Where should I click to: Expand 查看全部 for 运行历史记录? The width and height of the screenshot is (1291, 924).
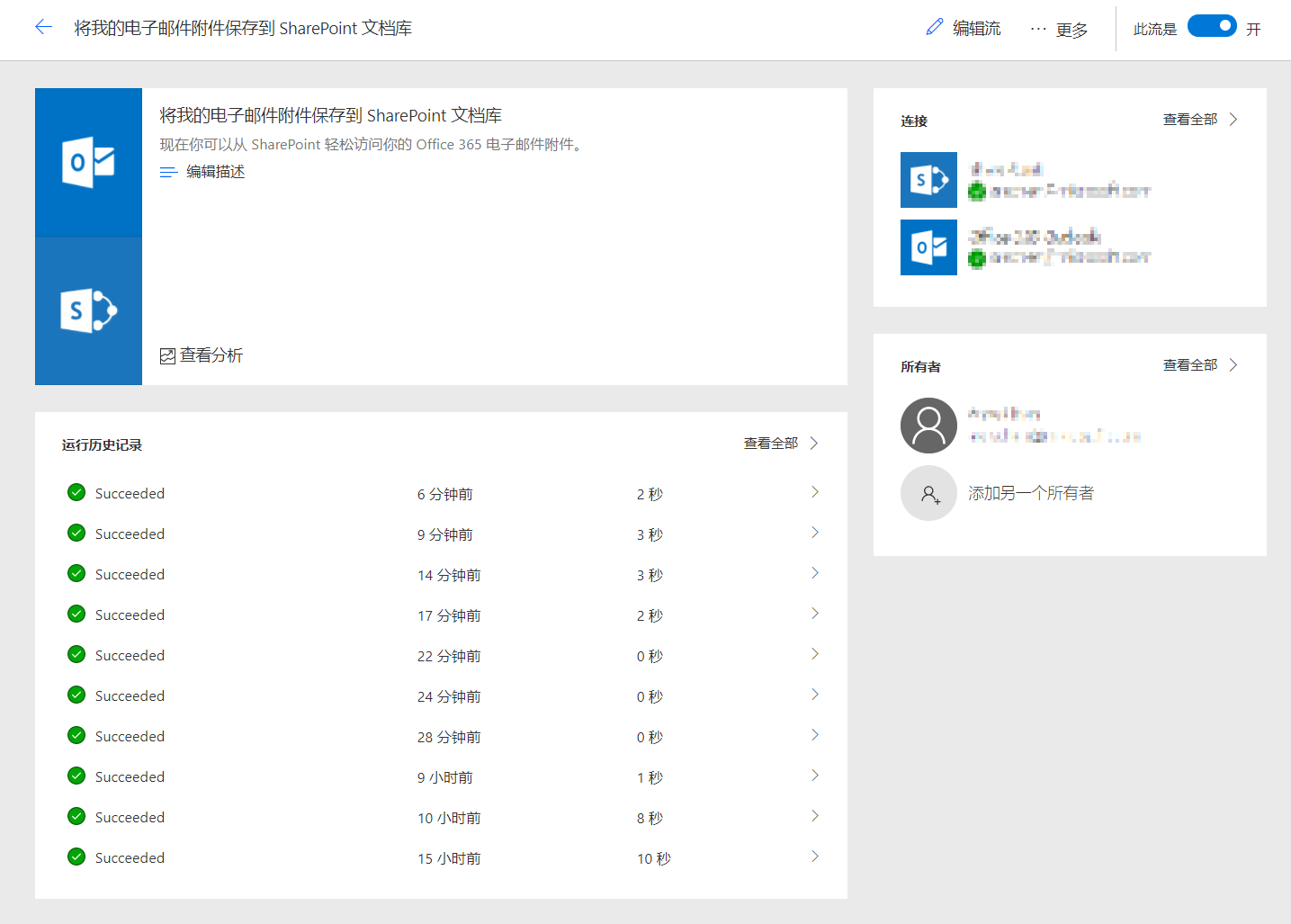click(x=781, y=444)
